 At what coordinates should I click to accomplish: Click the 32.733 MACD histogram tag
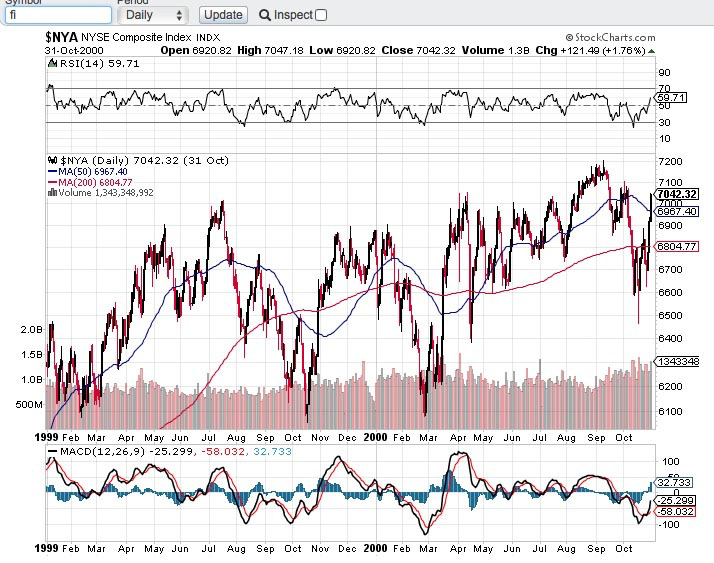pos(674,482)
